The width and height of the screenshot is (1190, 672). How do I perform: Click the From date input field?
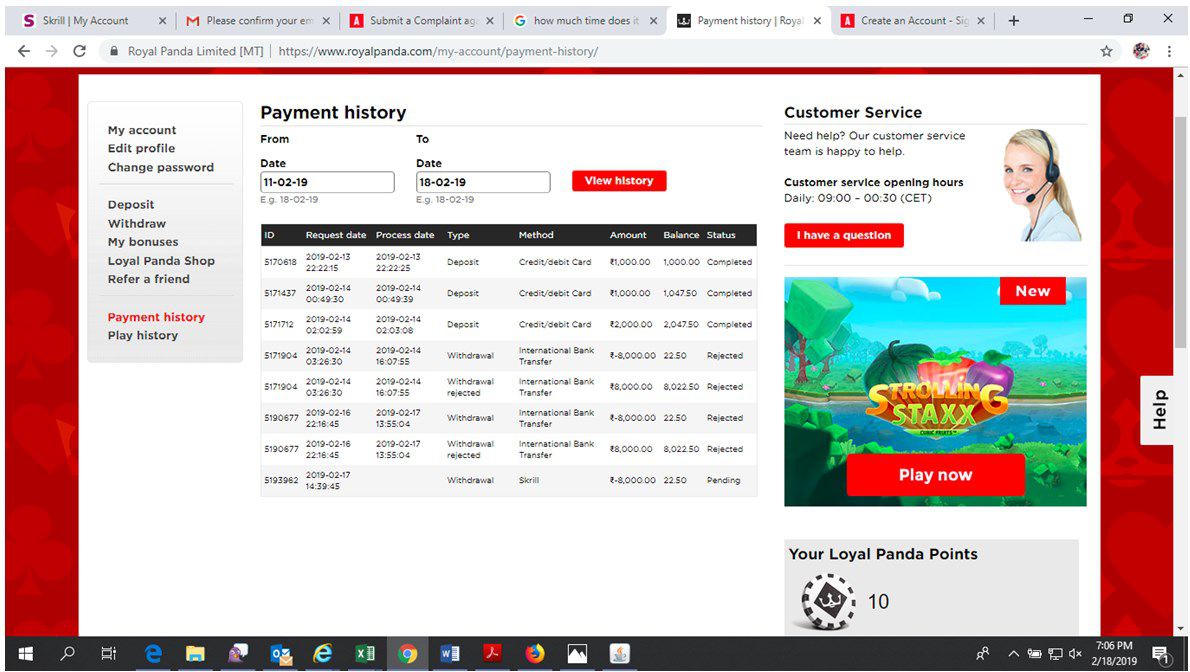click(x=327, y=182)
